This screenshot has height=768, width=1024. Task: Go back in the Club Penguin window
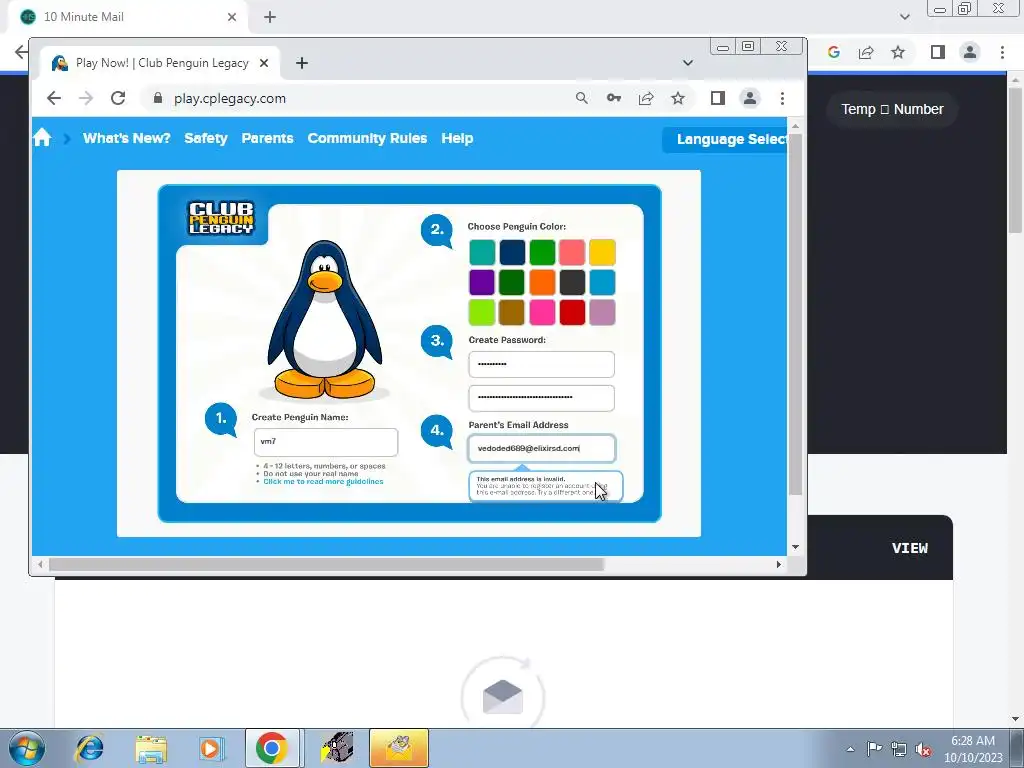click(54, 98)
